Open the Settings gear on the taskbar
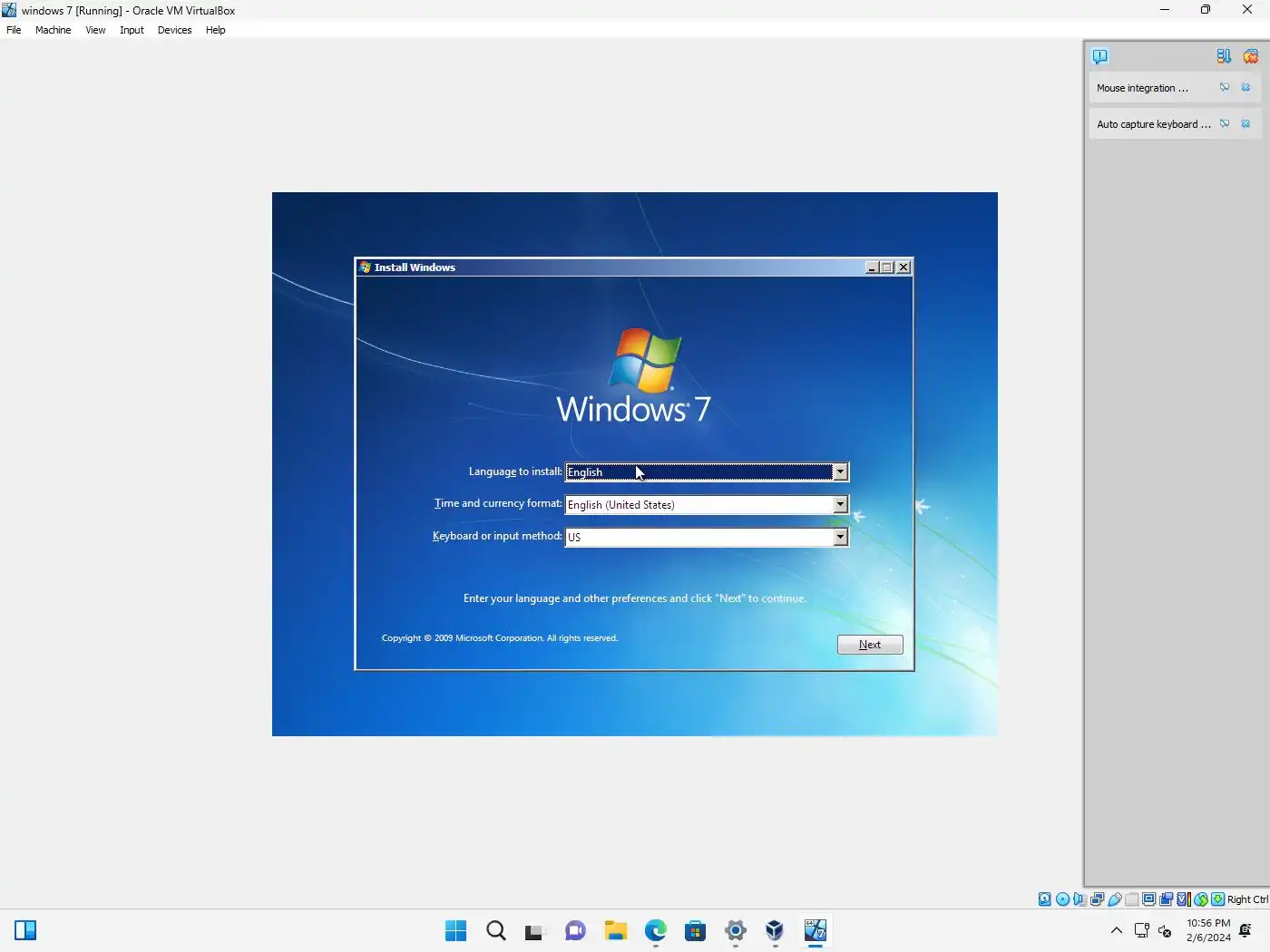The width and height of the screenshot is (1270, 952). [735, 930]
